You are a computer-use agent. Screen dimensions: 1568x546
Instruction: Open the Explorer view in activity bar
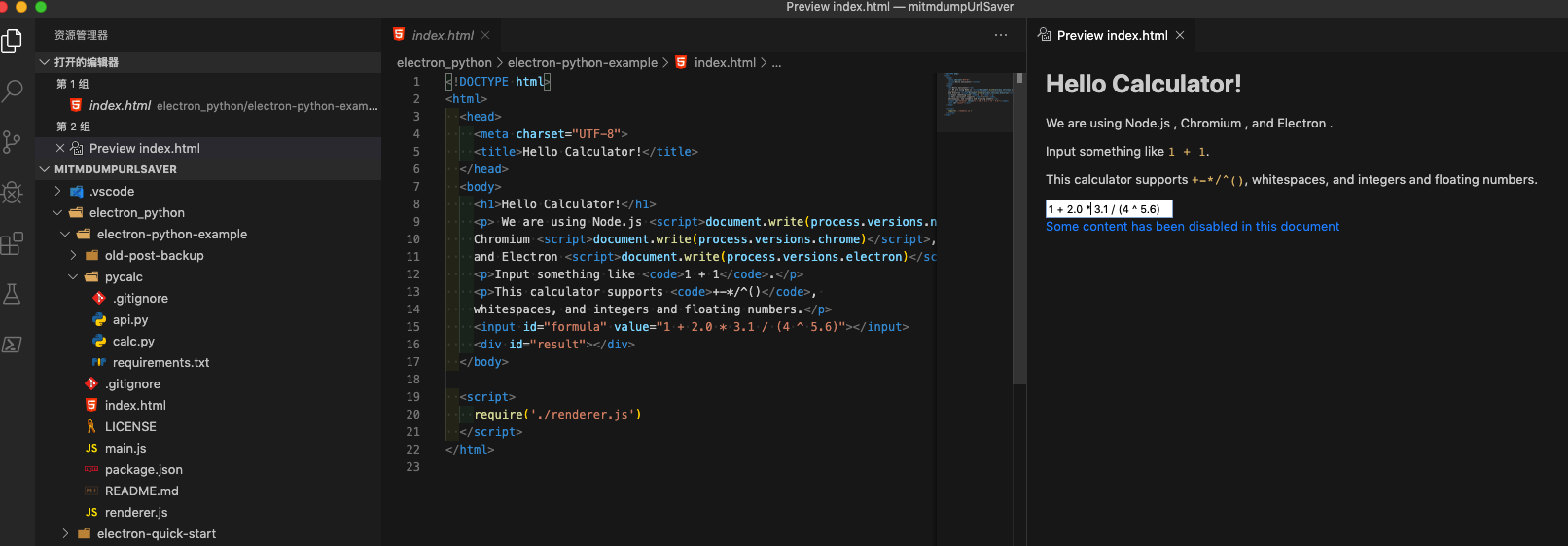(x=12, y=40)
